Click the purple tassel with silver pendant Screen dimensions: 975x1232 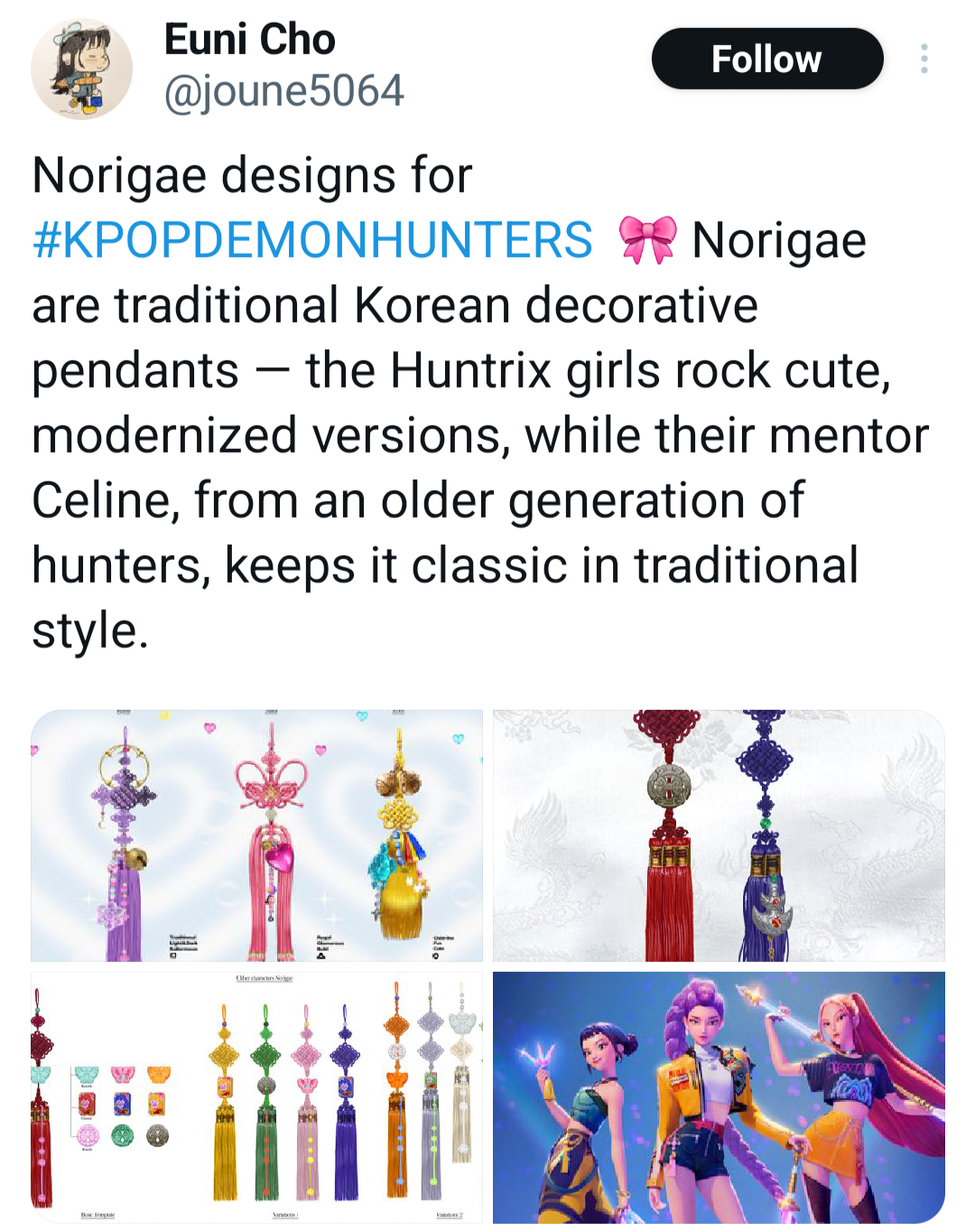[x=767, y=835]
